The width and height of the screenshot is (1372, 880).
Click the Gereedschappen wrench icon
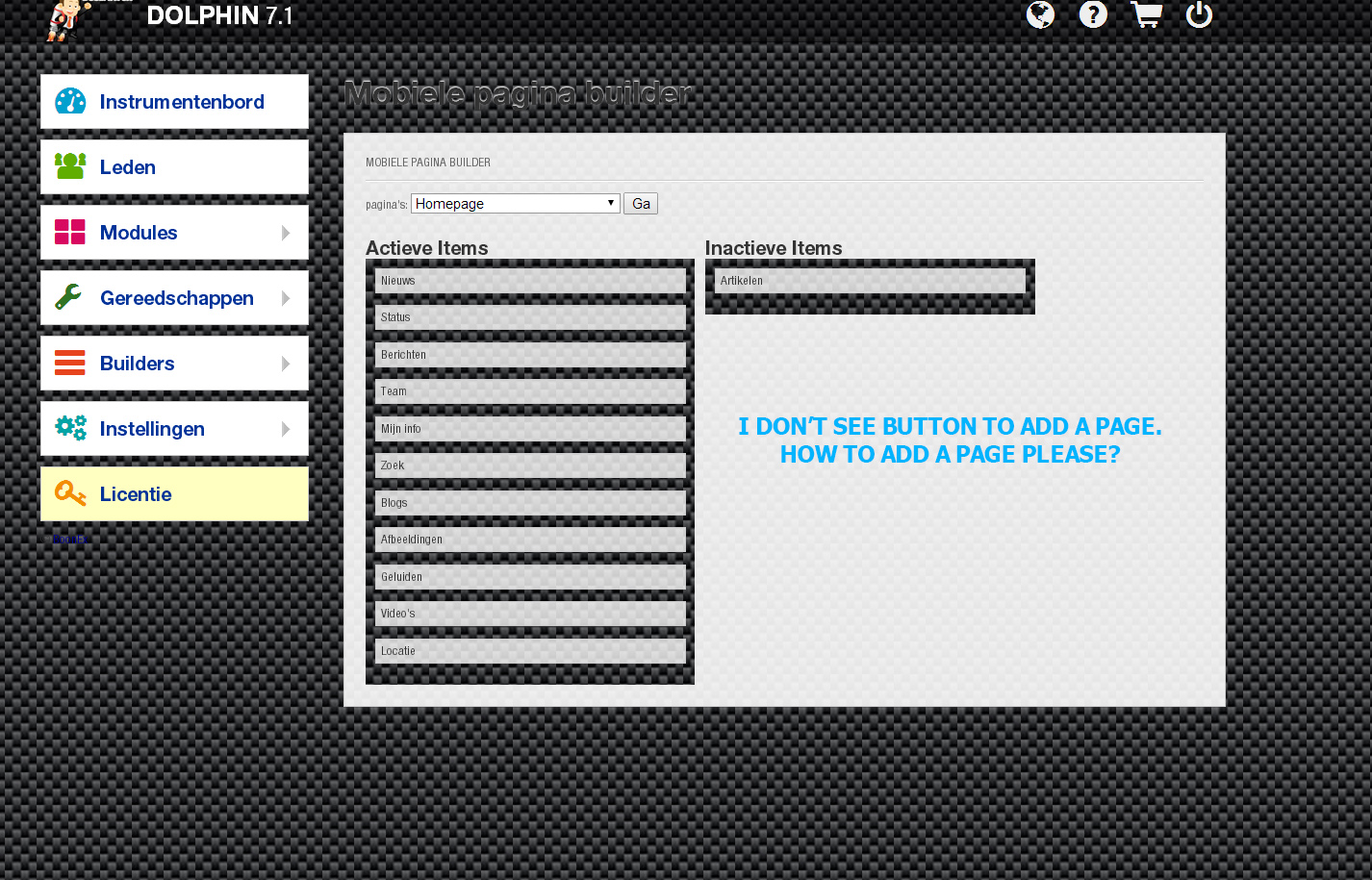pyautogui.click(x=68, y=297)
